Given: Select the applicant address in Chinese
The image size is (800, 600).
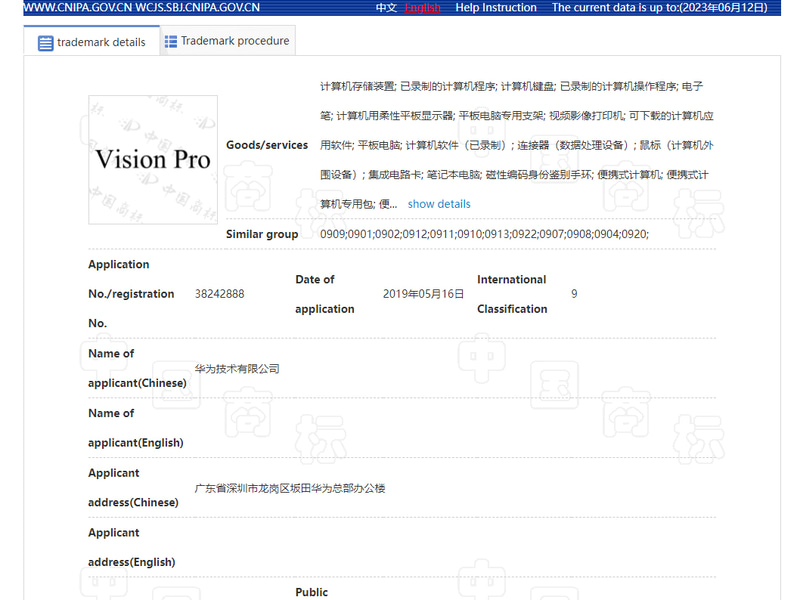Looking at the screenshot, I should 290,488.
